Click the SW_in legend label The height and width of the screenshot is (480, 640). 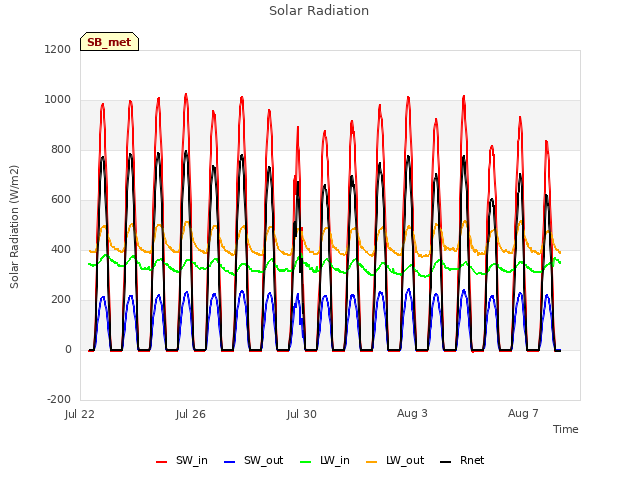(192, 461)
